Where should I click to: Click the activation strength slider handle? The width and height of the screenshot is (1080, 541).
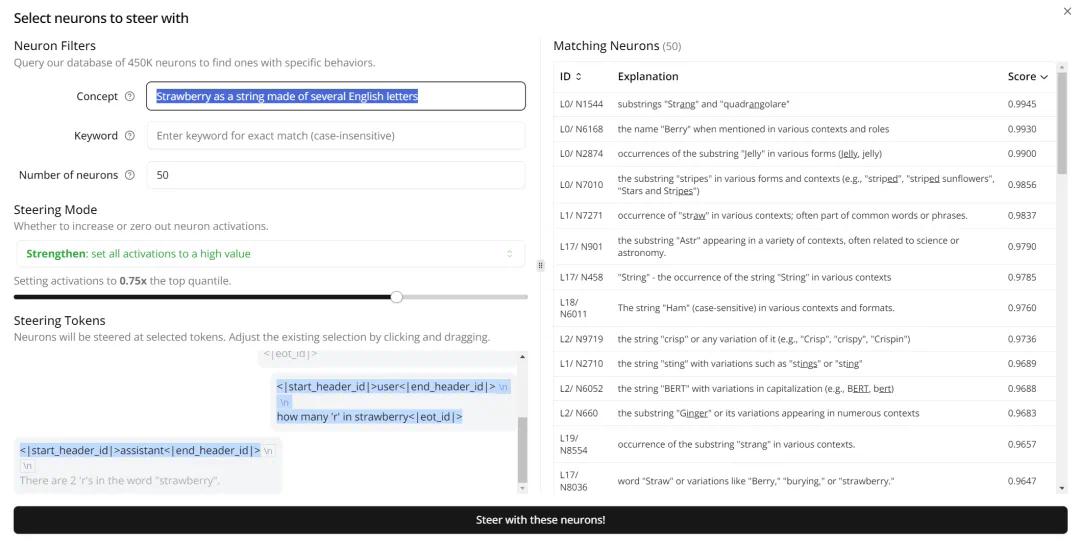click(x=396, y=297)
